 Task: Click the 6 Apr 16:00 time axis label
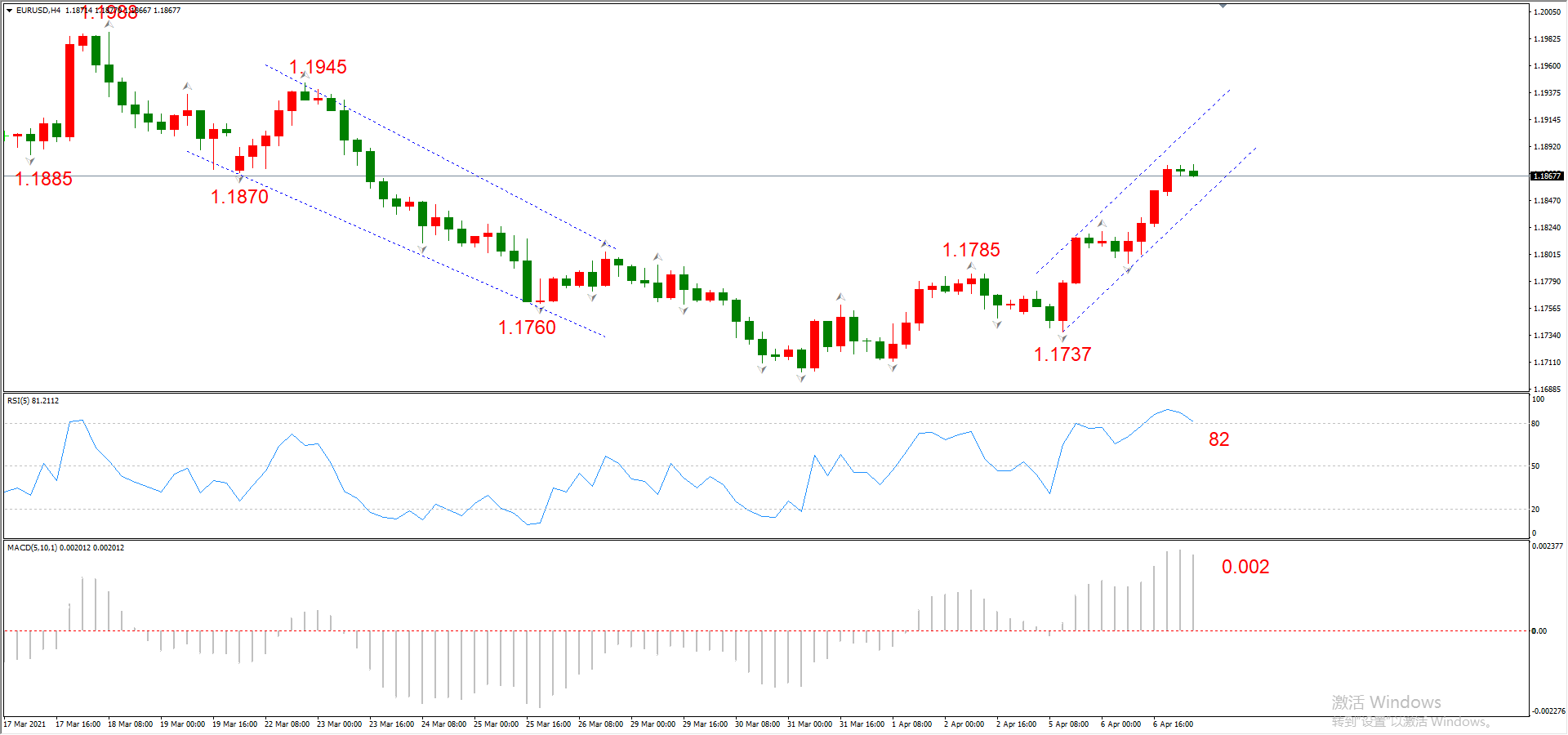tap(1173, 724)
